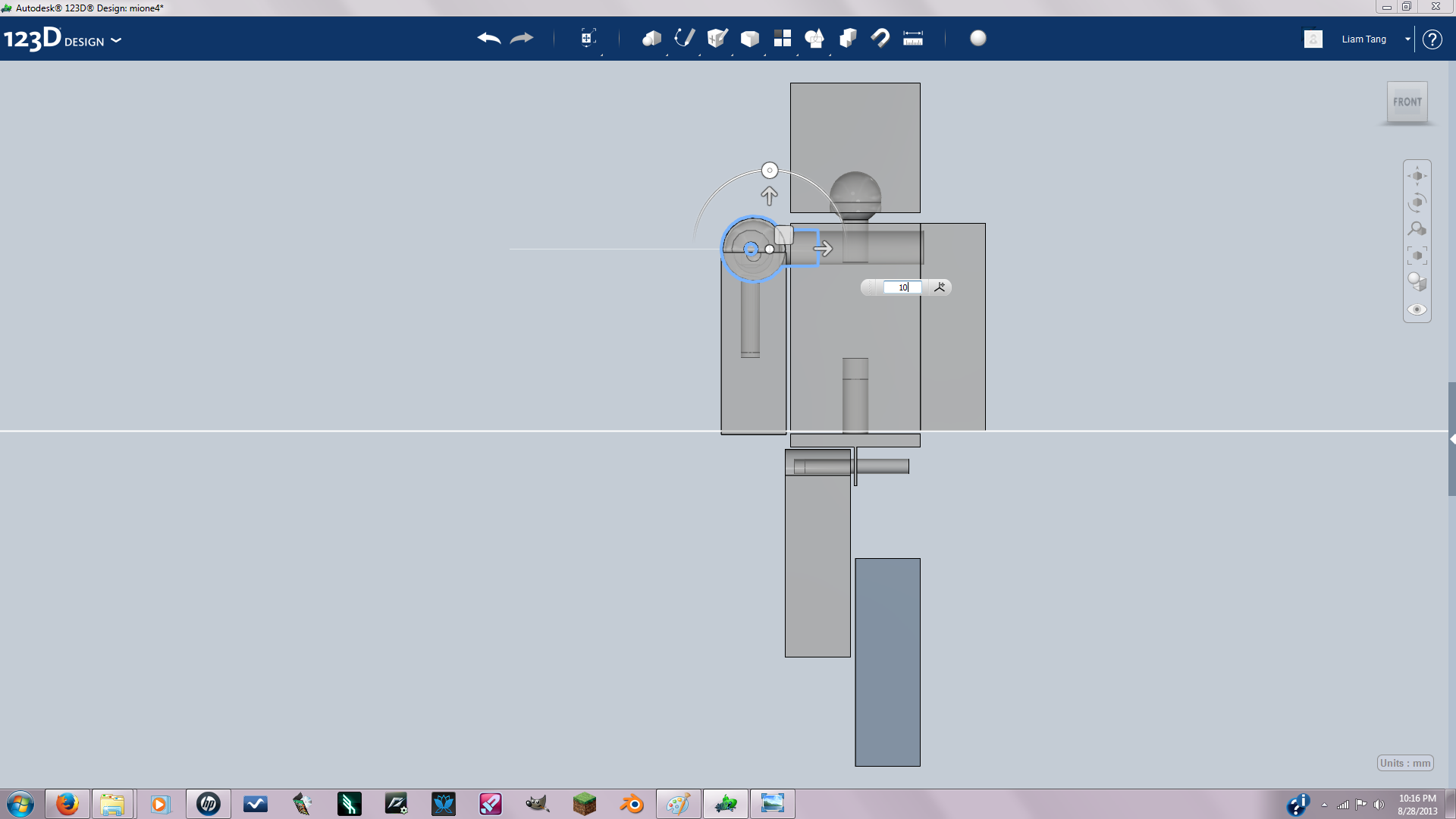1456x819 pixels.
Task: Open the Construct tools
Action: coord(717,38)
